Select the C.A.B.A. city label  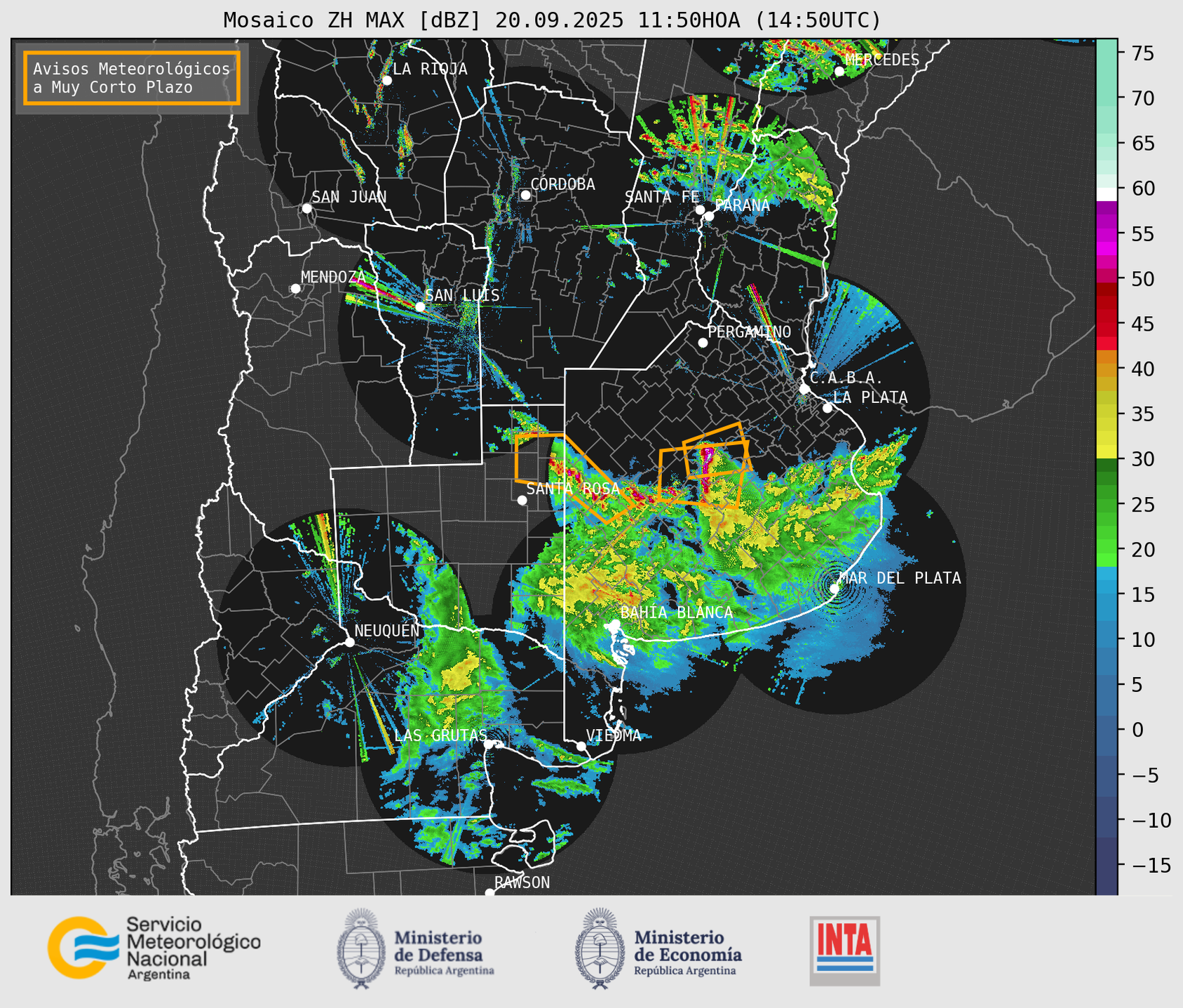[846, 378]
